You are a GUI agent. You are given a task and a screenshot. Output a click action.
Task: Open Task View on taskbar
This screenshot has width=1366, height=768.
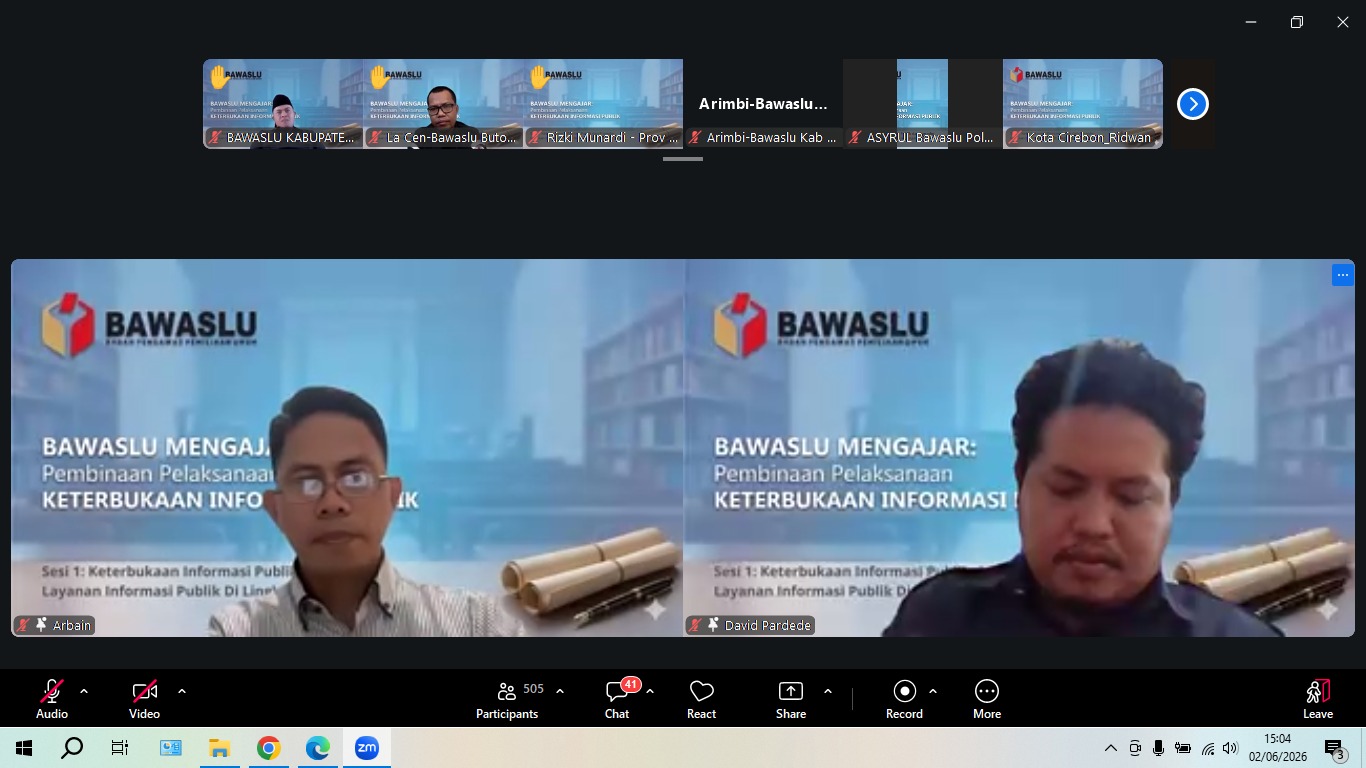(x=120, y=748)
